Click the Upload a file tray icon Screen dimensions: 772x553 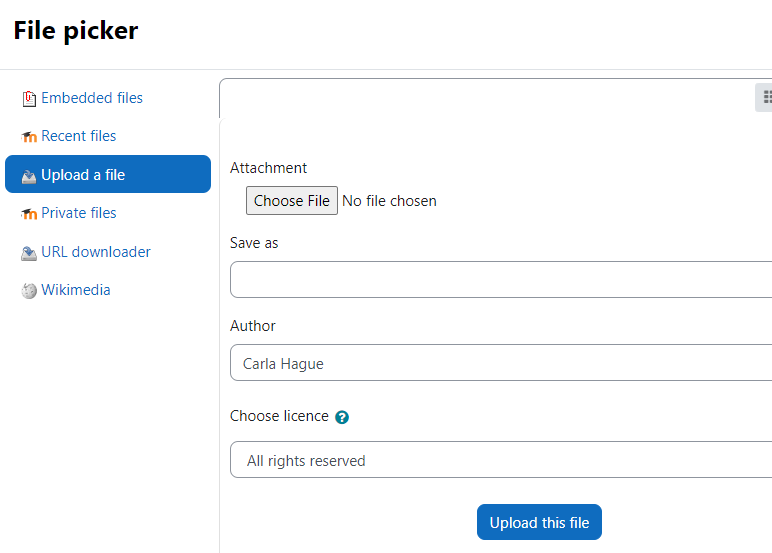pos(29,176)
